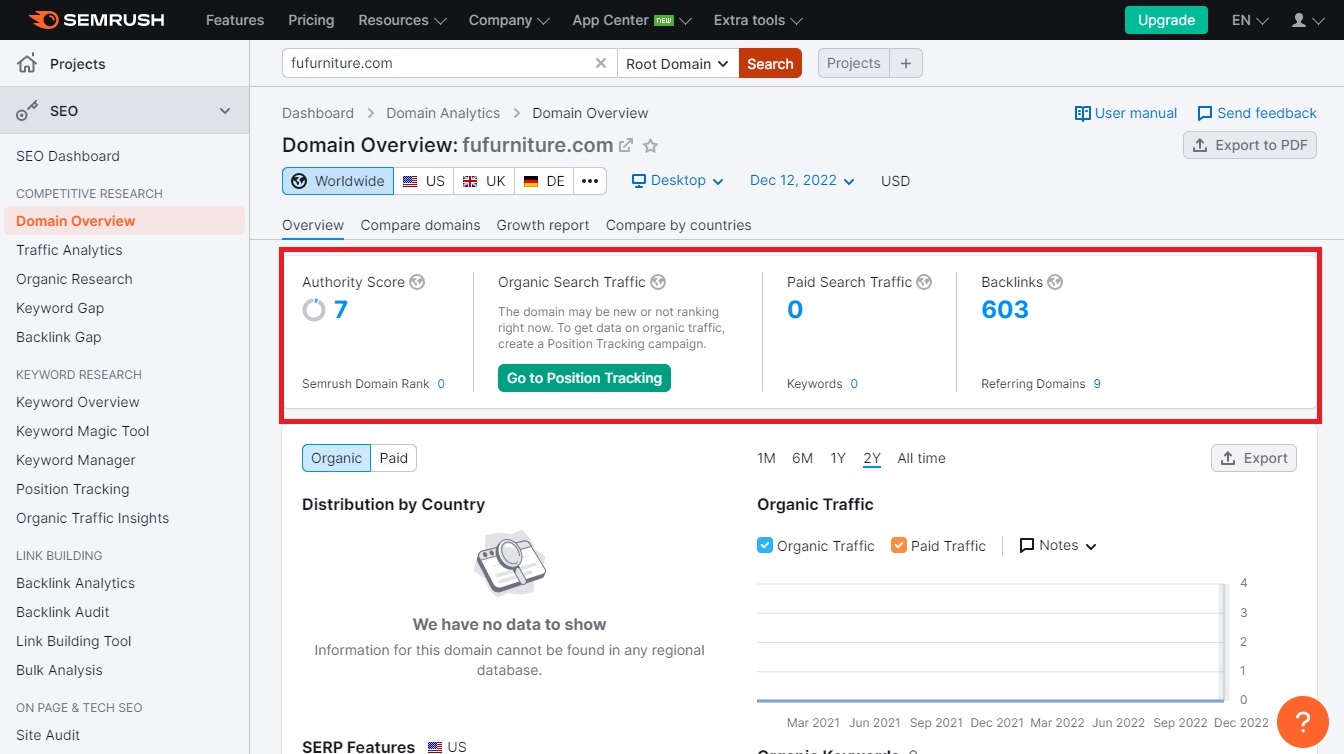Screen dimensions: 1344x754
Task: Uncheck the Organic Traffic checkbox
Action: coord(765,546)
